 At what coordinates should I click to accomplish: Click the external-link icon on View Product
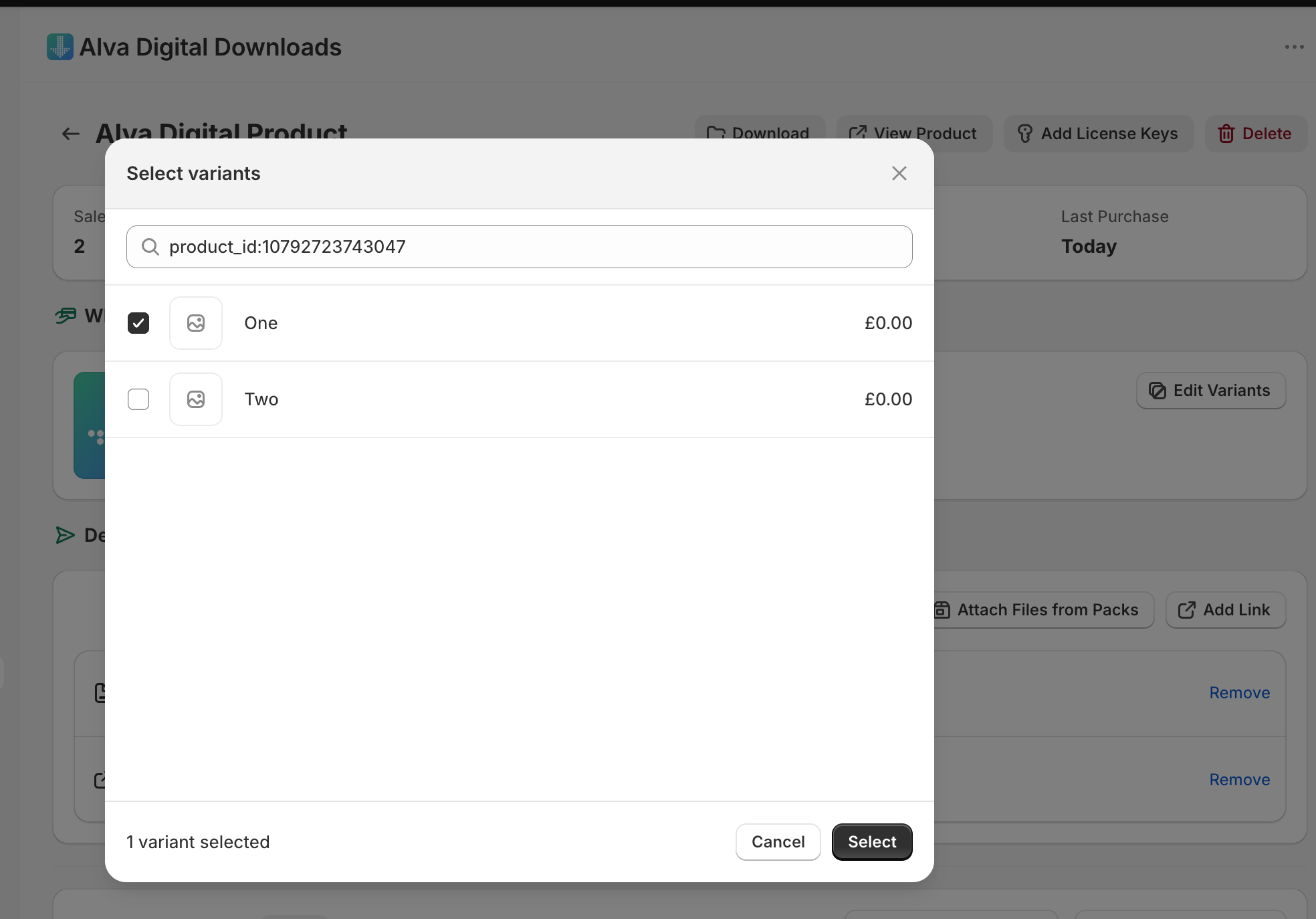(858, 134)
